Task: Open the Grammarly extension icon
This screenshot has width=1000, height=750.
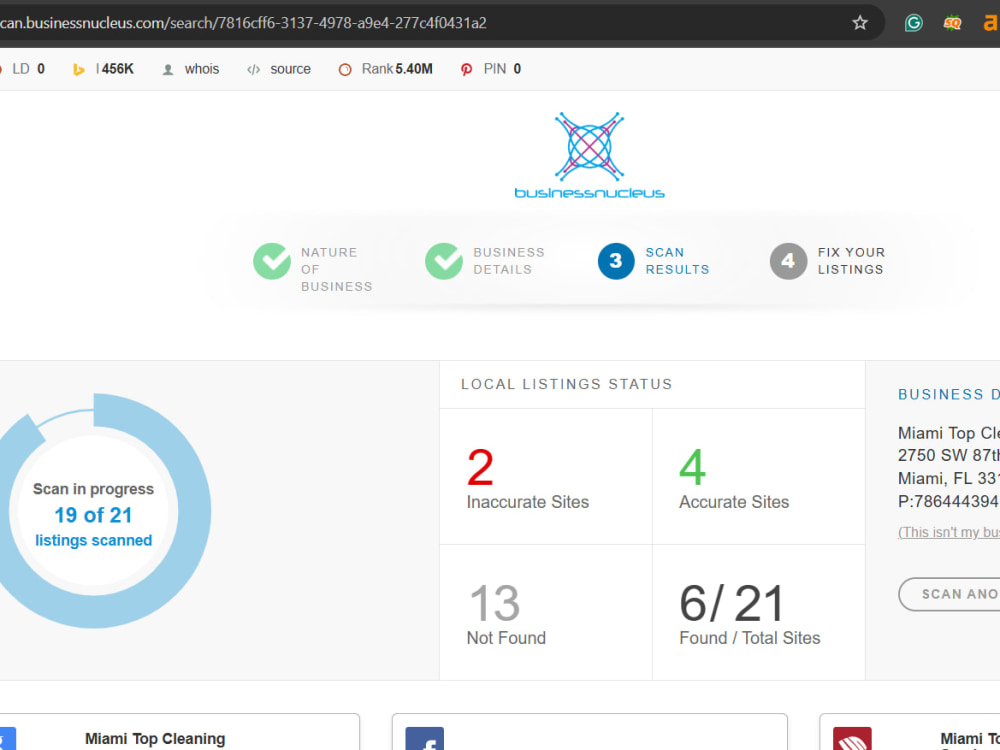Action: [913, 23]
